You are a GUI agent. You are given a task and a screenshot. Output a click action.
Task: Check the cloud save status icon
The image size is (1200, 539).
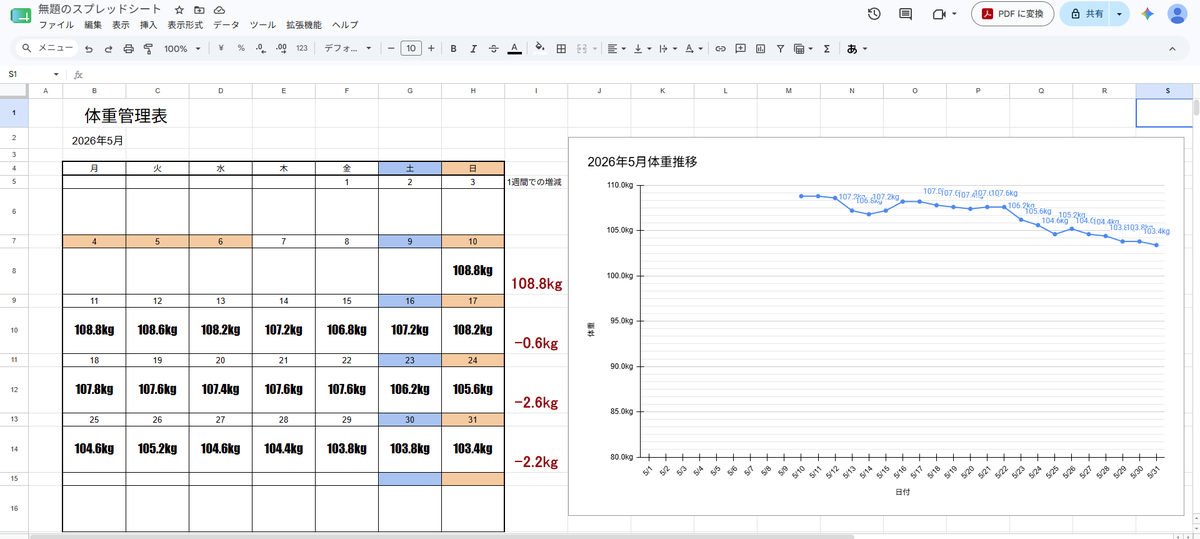point(219,9)
